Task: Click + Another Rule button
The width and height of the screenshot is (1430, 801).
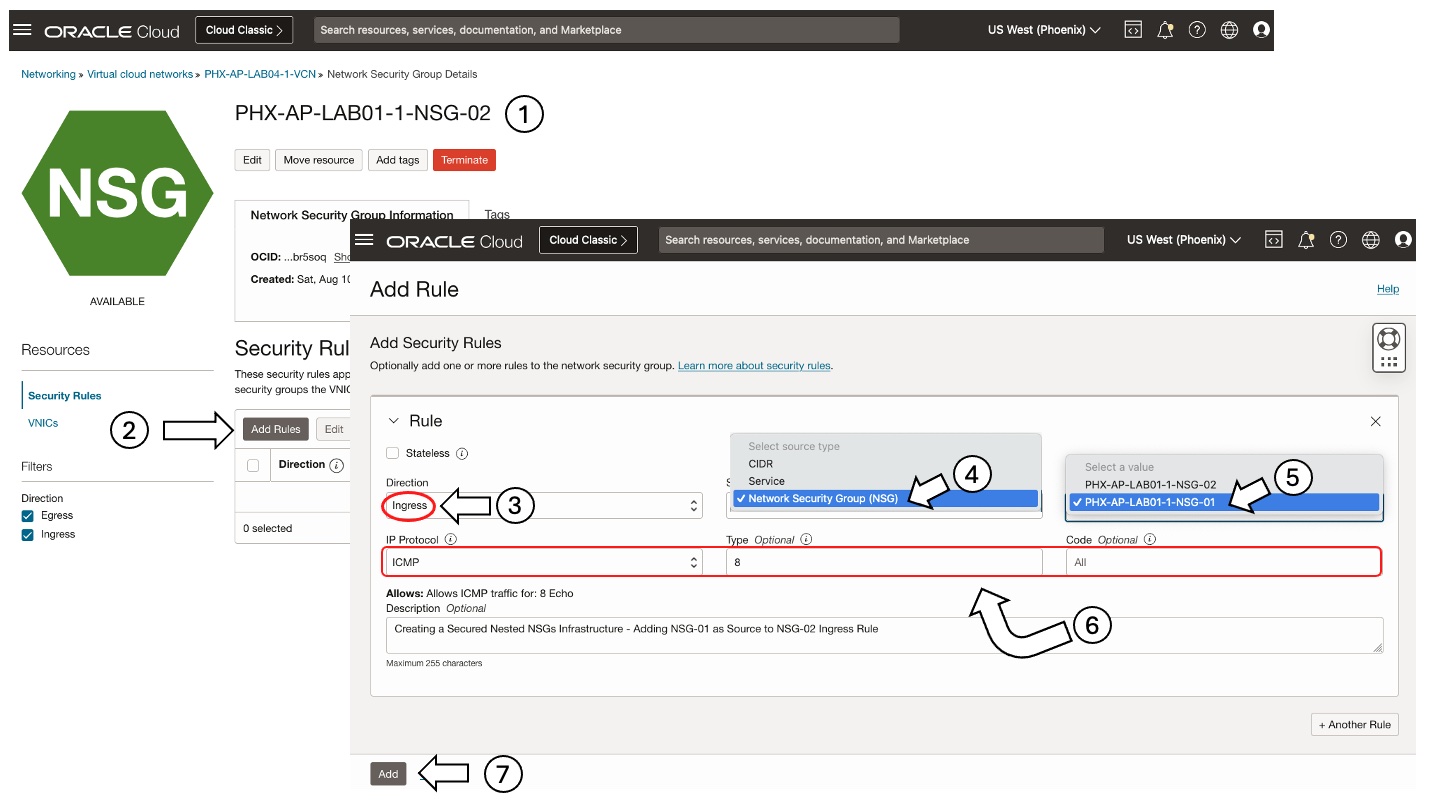Action: 1354,724
